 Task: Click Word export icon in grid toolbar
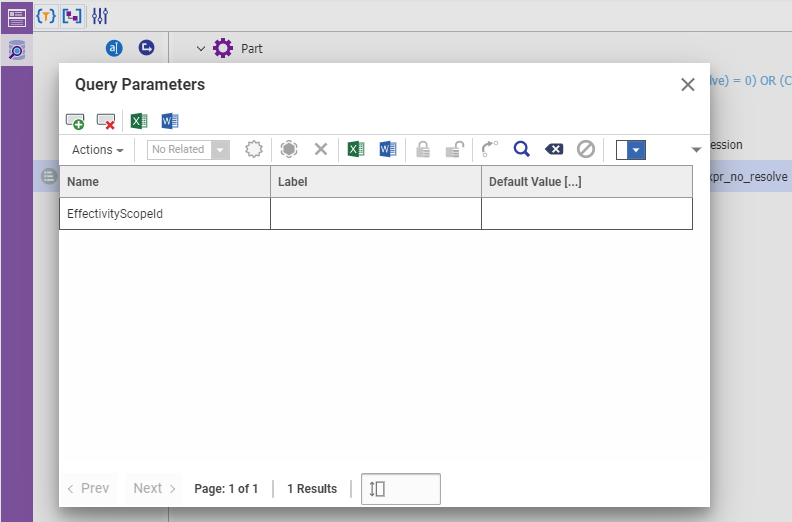tap(387, 149)
